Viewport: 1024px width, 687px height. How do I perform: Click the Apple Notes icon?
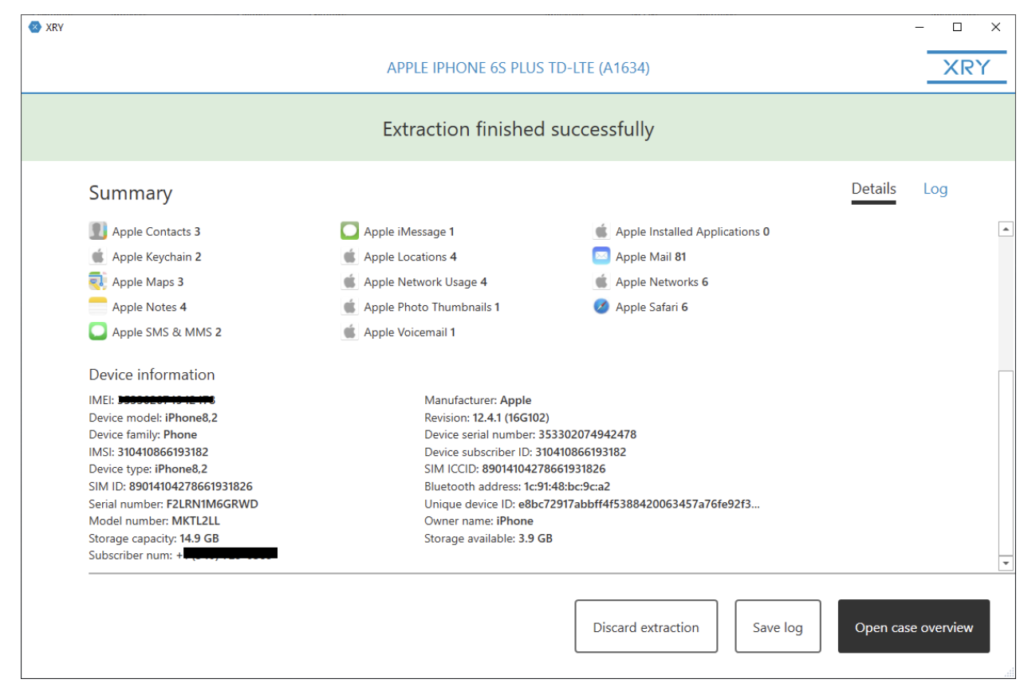(x=98, y=306)
